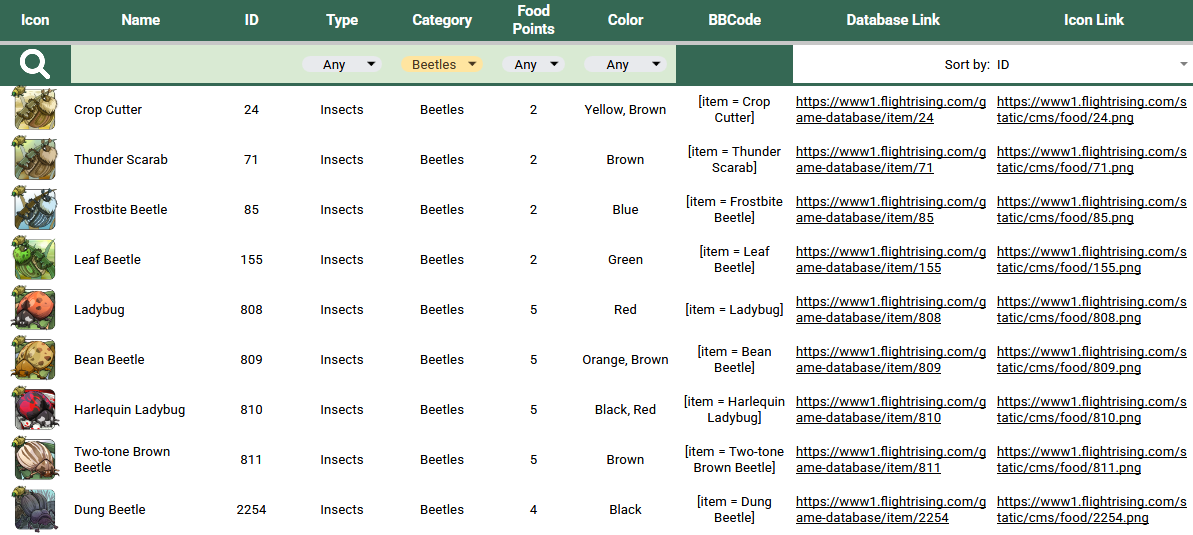Open the food/155.png icon link

tap(1091, 260)
